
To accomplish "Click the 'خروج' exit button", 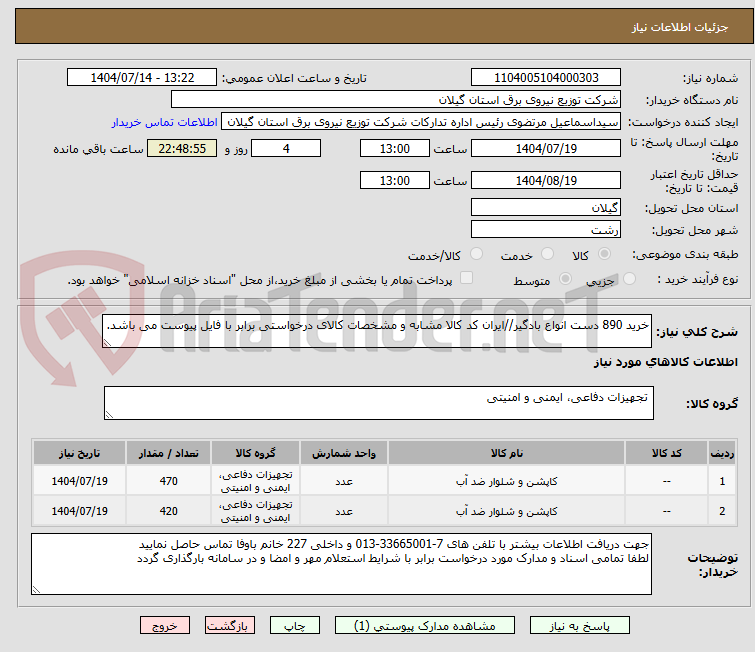I will pyautogui.click(x=165, y=625).
